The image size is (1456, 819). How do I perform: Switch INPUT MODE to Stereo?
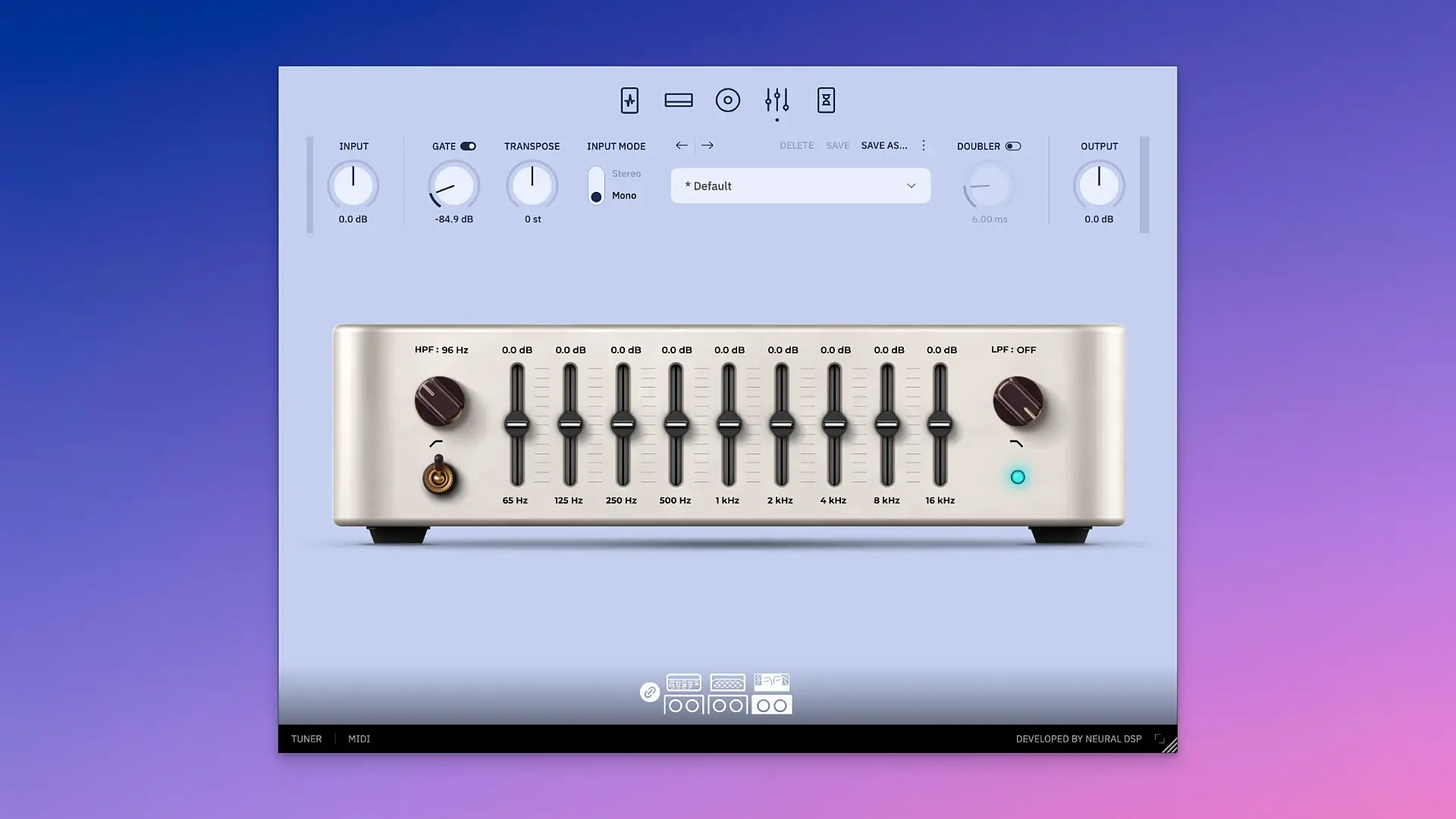pyautogui.click(x=596, y=173)
